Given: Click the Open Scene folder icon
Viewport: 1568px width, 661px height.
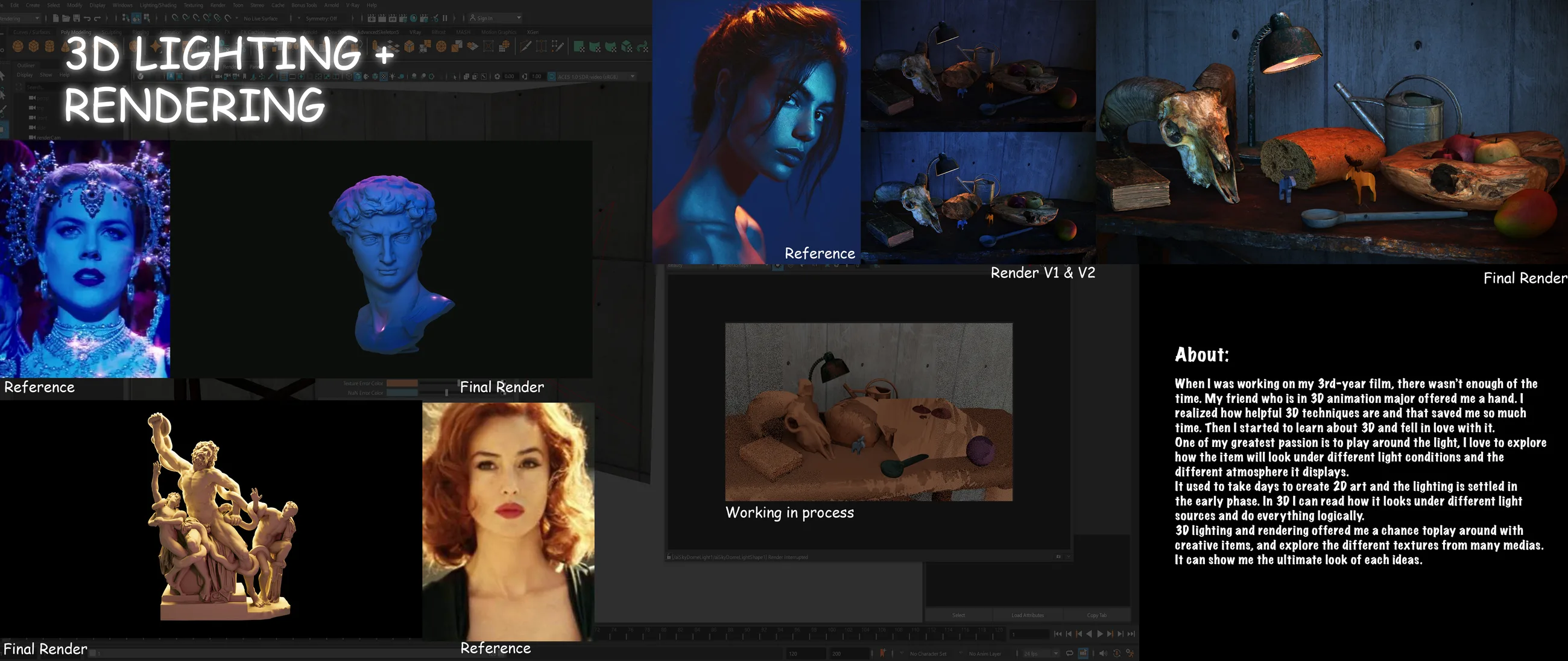Looking at the screenshot, I should tap(66, 18).
